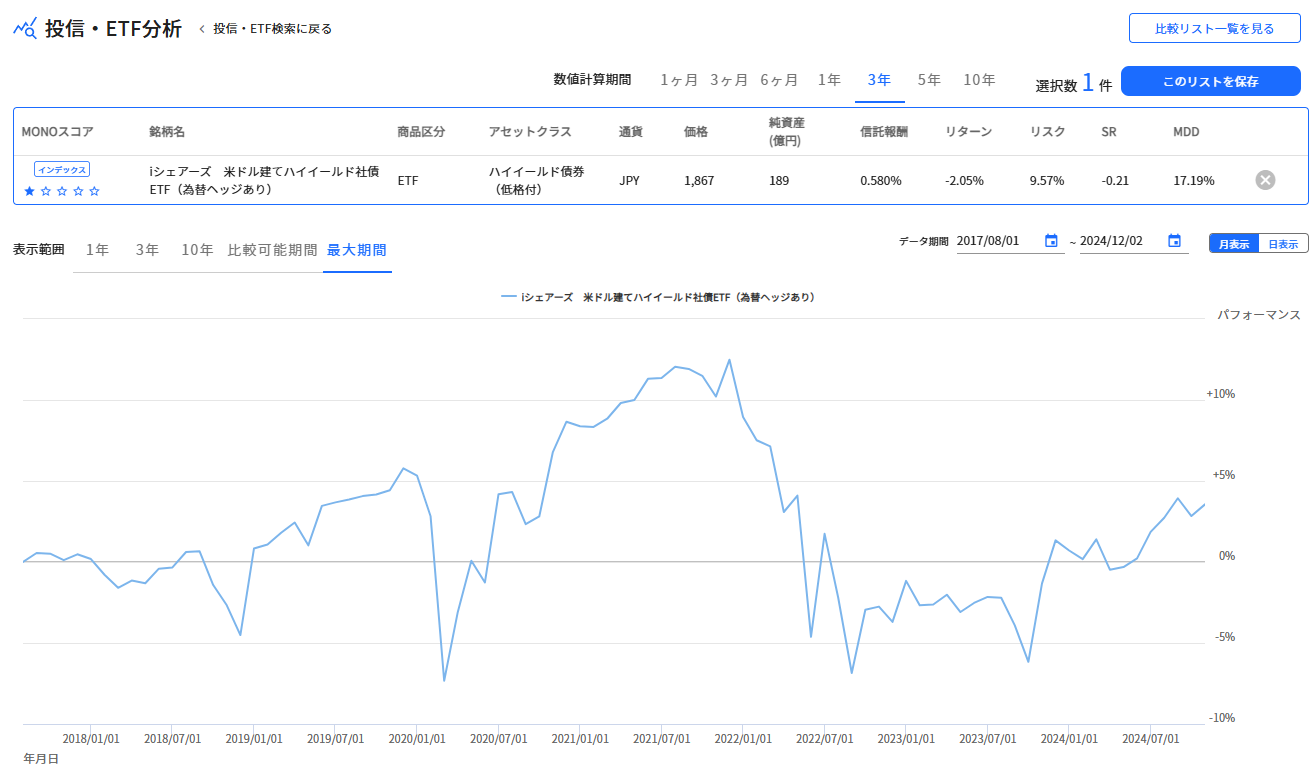Go back via 投信・ETF検索に戻る link
1314x781 pixels.
pos(272,29)
